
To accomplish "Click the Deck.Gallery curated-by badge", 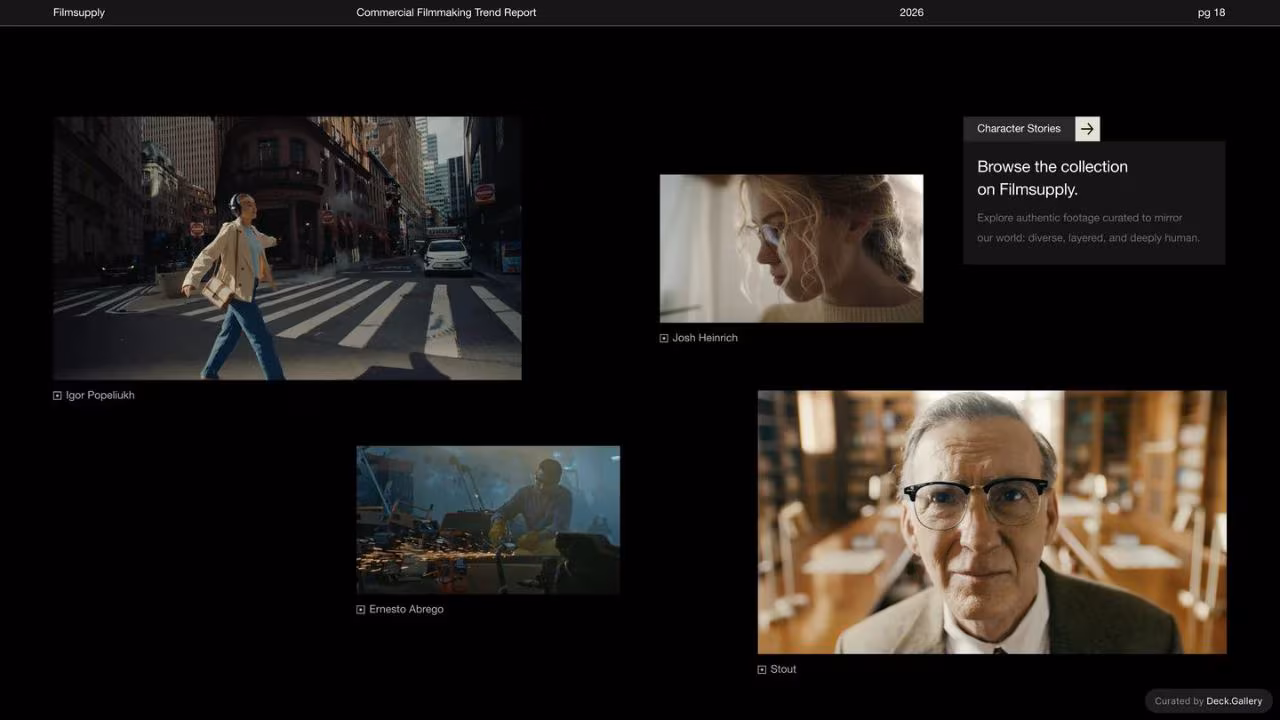I will click(1208, 701).
